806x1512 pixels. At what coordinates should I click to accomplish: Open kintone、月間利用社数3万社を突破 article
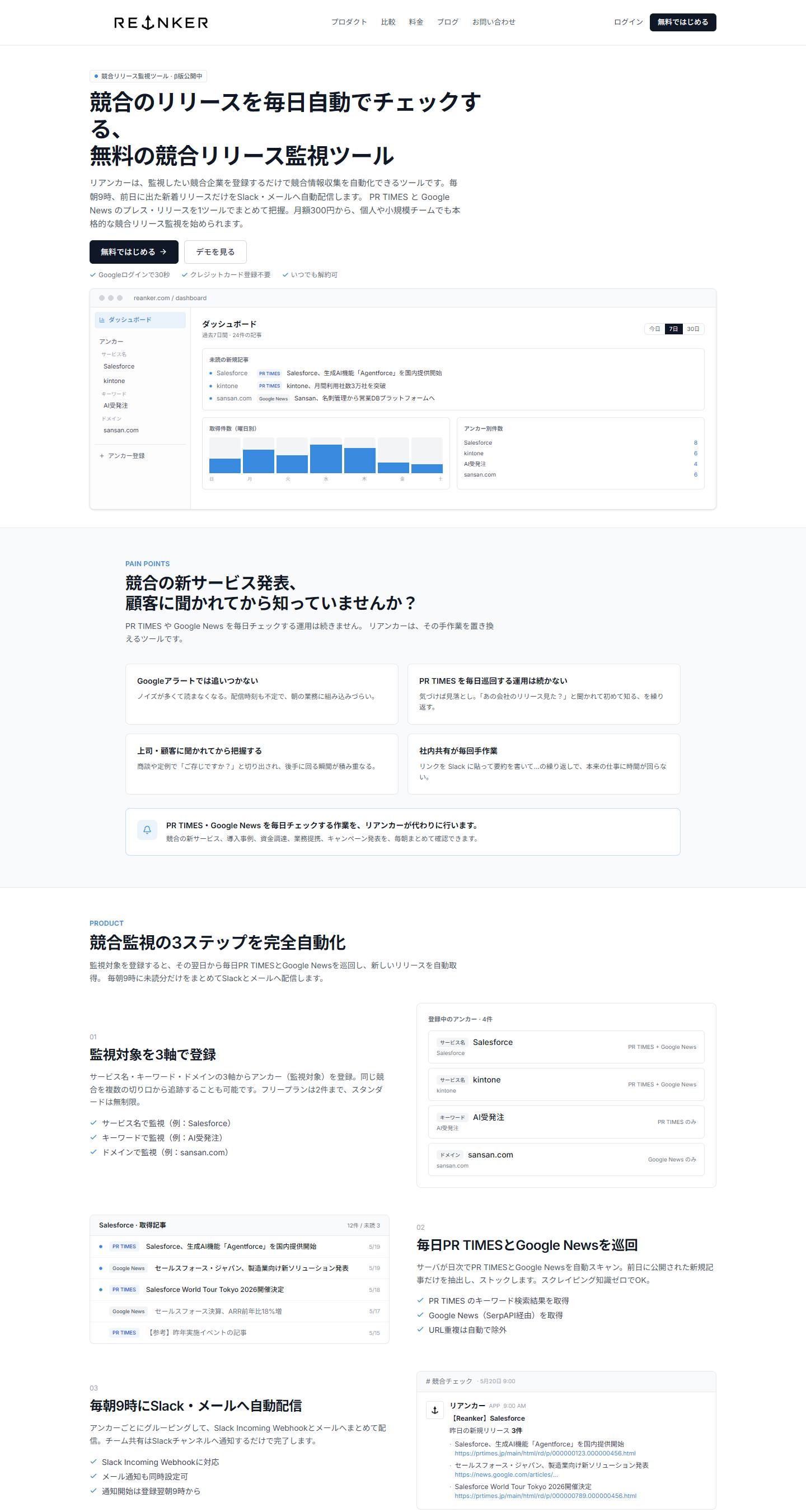(336, 386)
